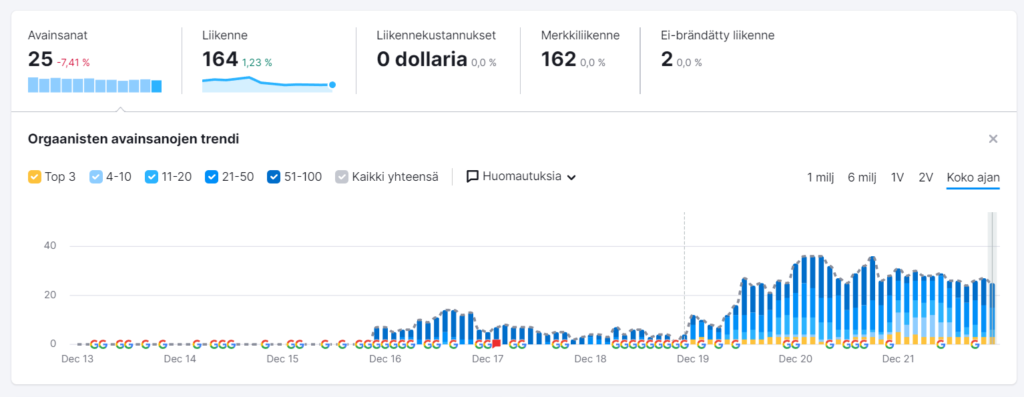Expand the Huomautuksia dropdown

[521, 176]
